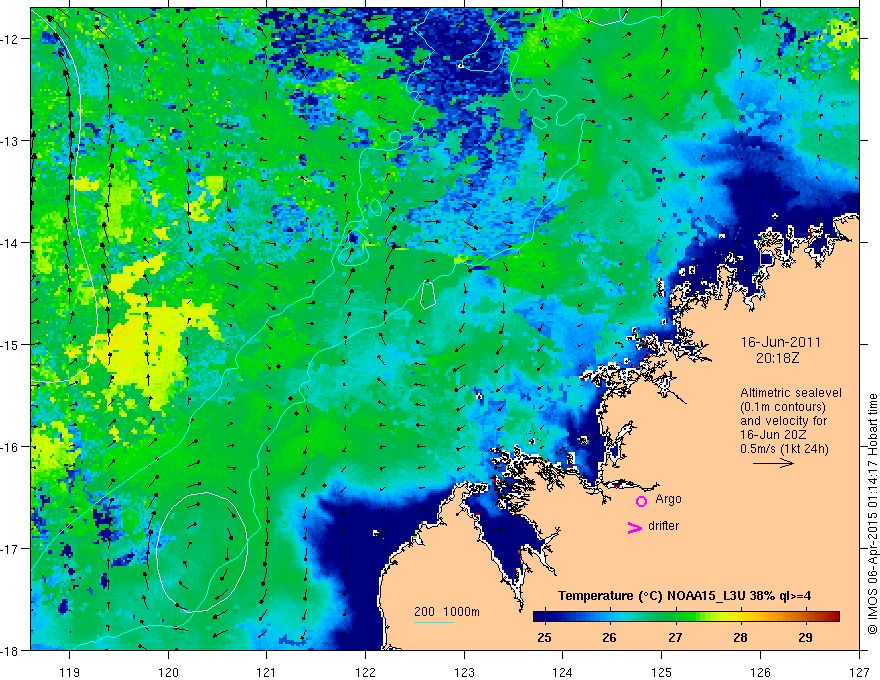This screenshot has height=680, width=880.
Task: Click the 'Argo' legend label
Action: 668,499
